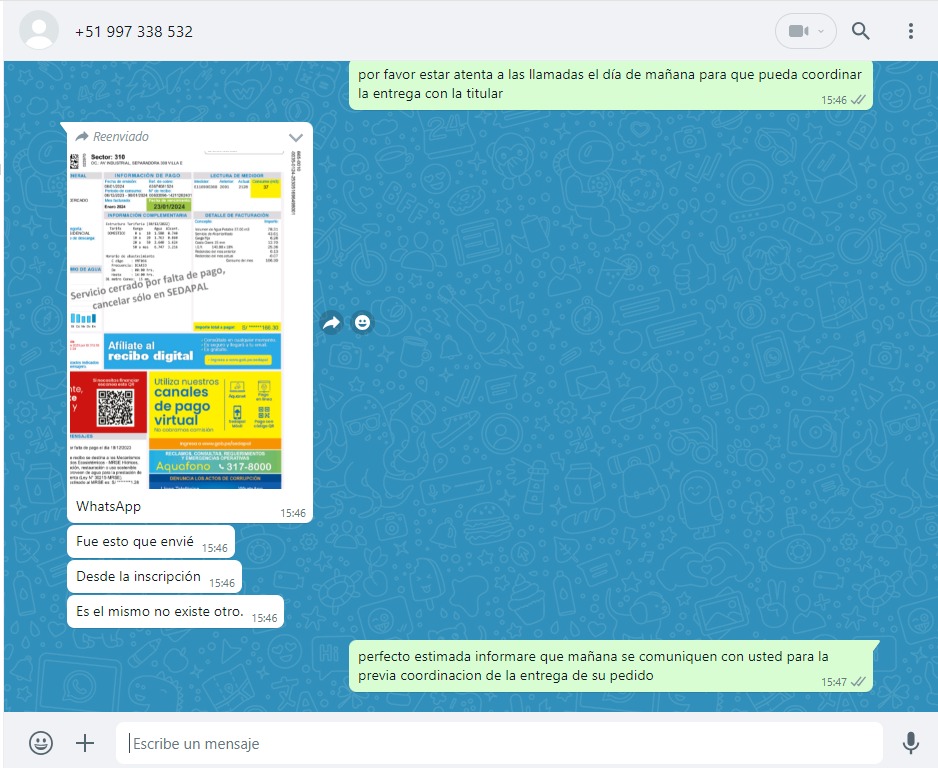The width and height of the screenshot is (938, 768).
Task: Expand message options chevron on receipt image
Action: click(295, 137)
